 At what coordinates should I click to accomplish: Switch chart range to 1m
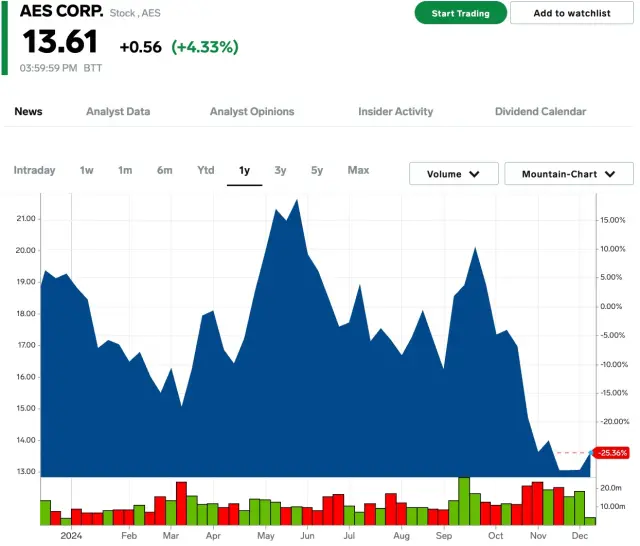pos(125,170)
